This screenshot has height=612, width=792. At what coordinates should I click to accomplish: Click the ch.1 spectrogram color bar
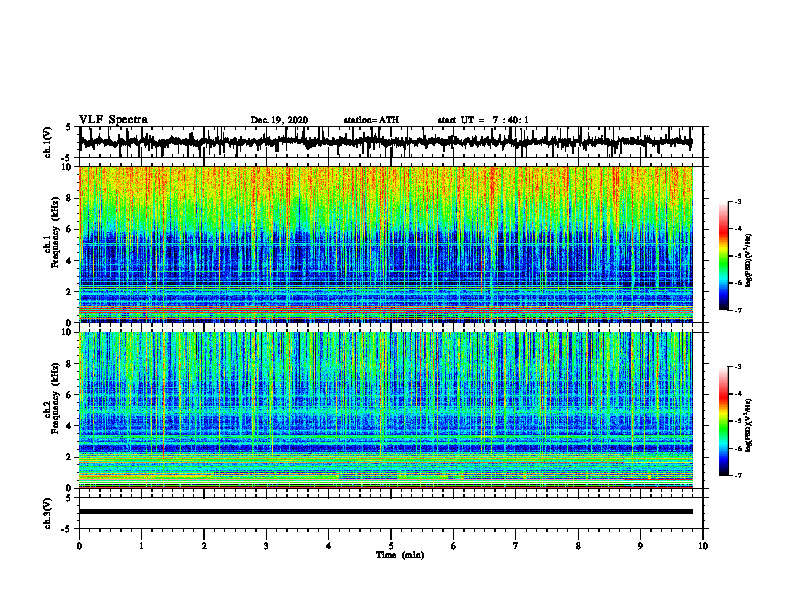tap(723, 256)
